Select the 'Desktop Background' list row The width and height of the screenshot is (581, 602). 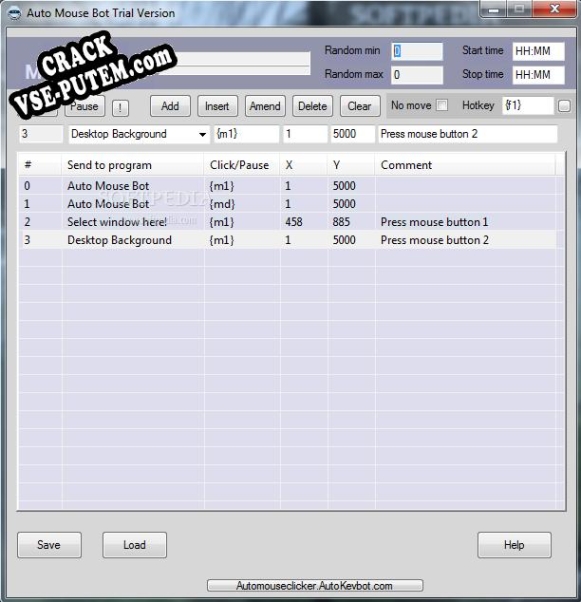pyautogui.click(x=287, y=240)
